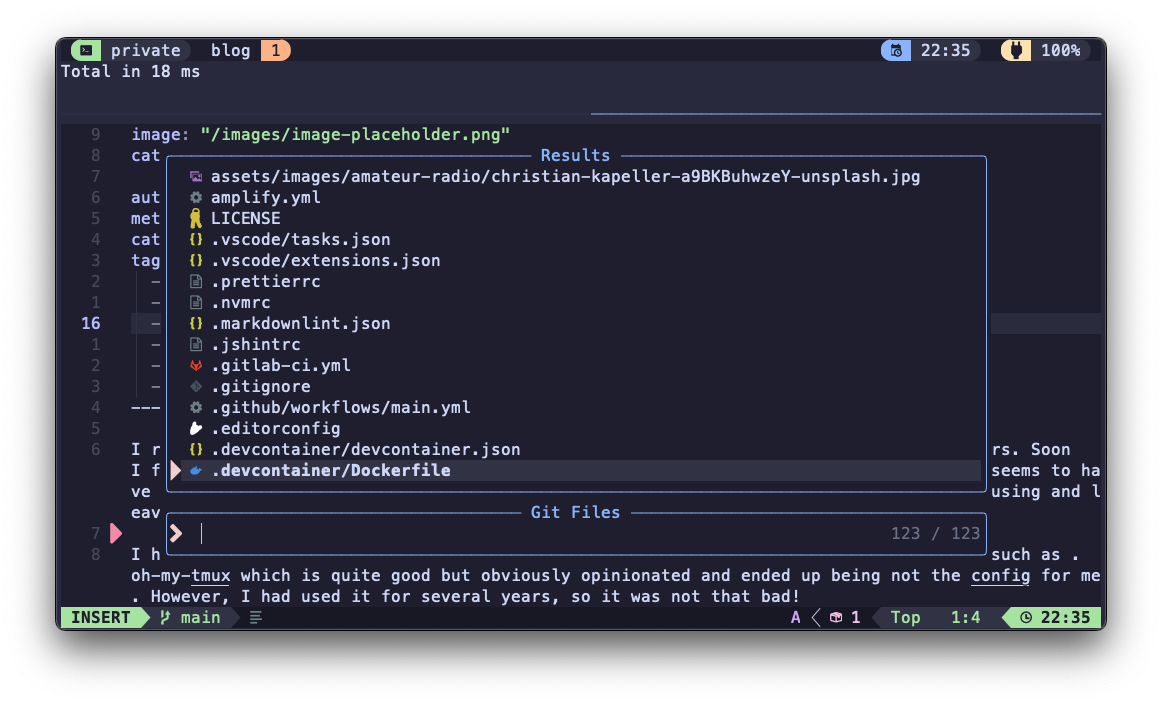Select the private tmux session label
The height and width of the screenshot is (704, 1162).
[145, 50]
